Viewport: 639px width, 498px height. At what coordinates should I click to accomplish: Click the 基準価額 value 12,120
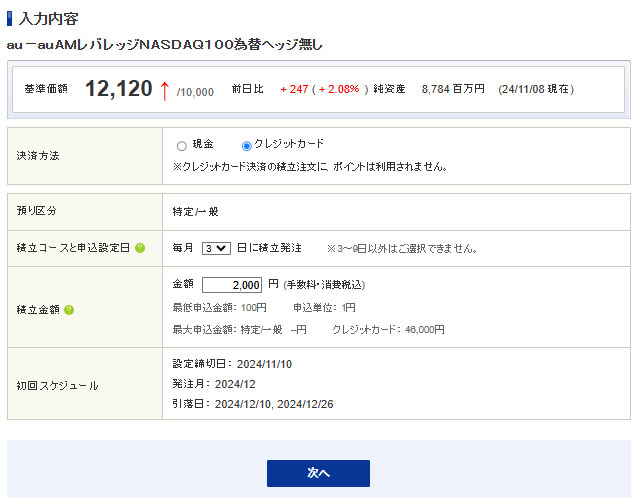click(116, 89)
